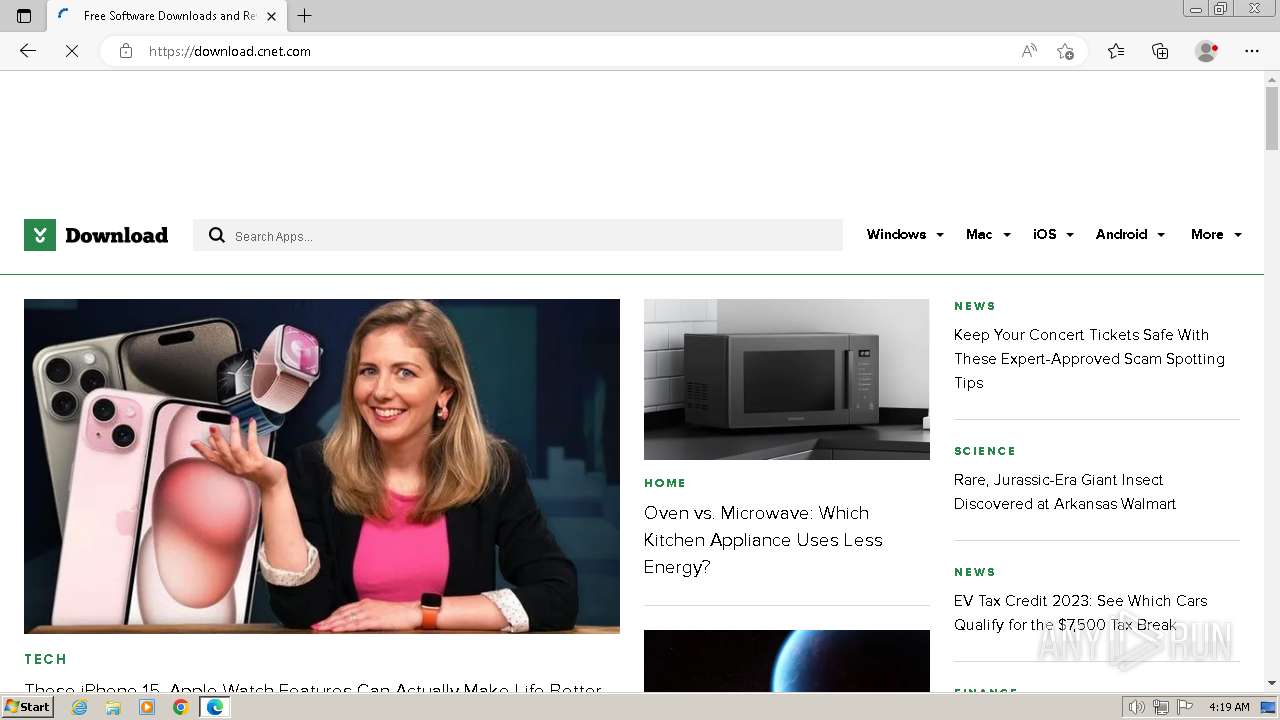Read the Jurassic-Era Giant Insect article
Image resolution: width=1280 pixels, height=720 pixels.
click(1065, 492)
